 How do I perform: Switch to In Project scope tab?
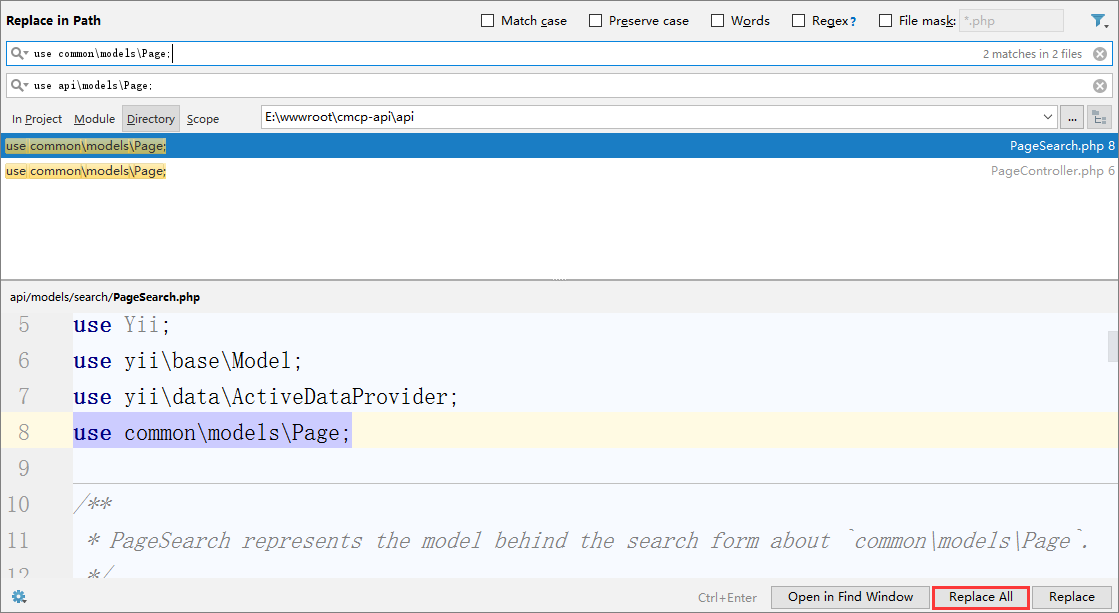coord(37,119)
